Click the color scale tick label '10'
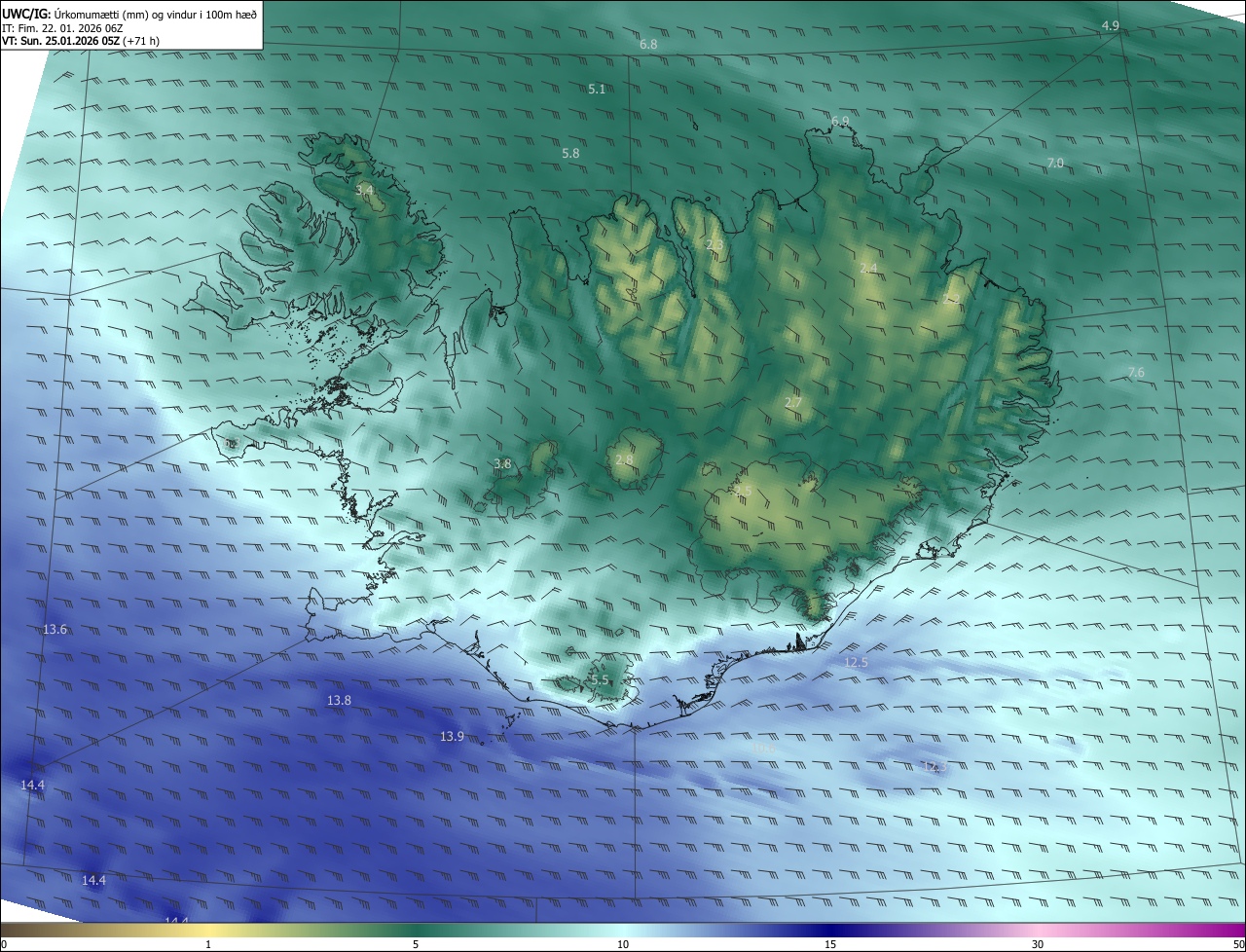The height and width of the screenshot is (952, 1246). pyautogui.click(x=623, y=944)
